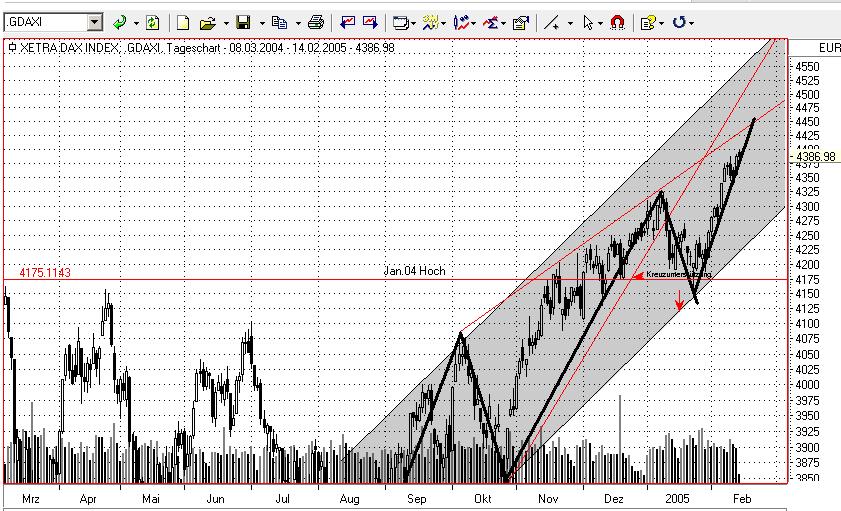Click the red 4175.1143 level label
The image size is (841, 511).
pos(45,272)
